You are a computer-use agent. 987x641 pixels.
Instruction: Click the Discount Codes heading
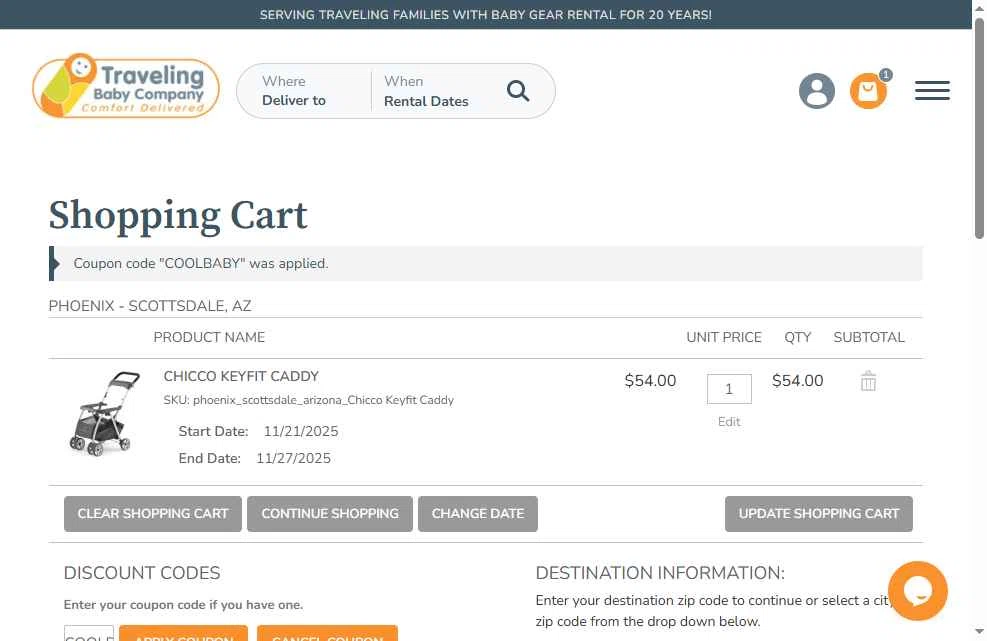pos(142,573)
